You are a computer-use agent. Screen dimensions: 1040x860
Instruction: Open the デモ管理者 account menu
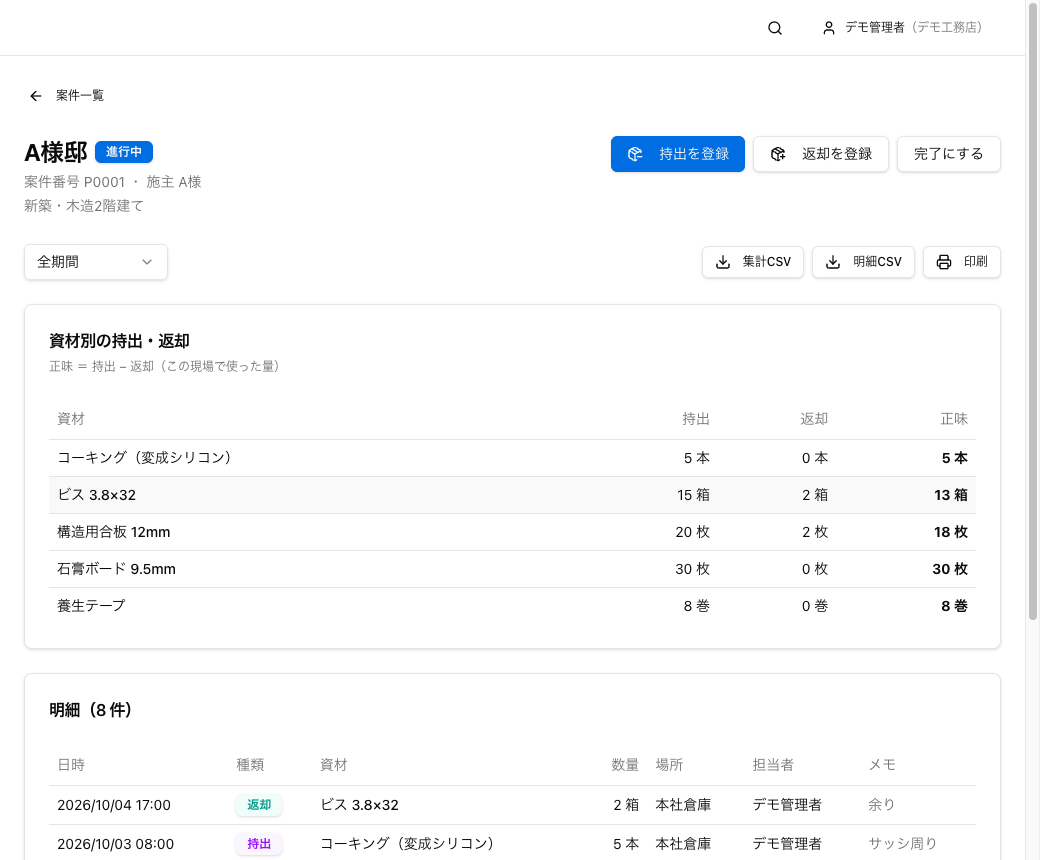902,28
